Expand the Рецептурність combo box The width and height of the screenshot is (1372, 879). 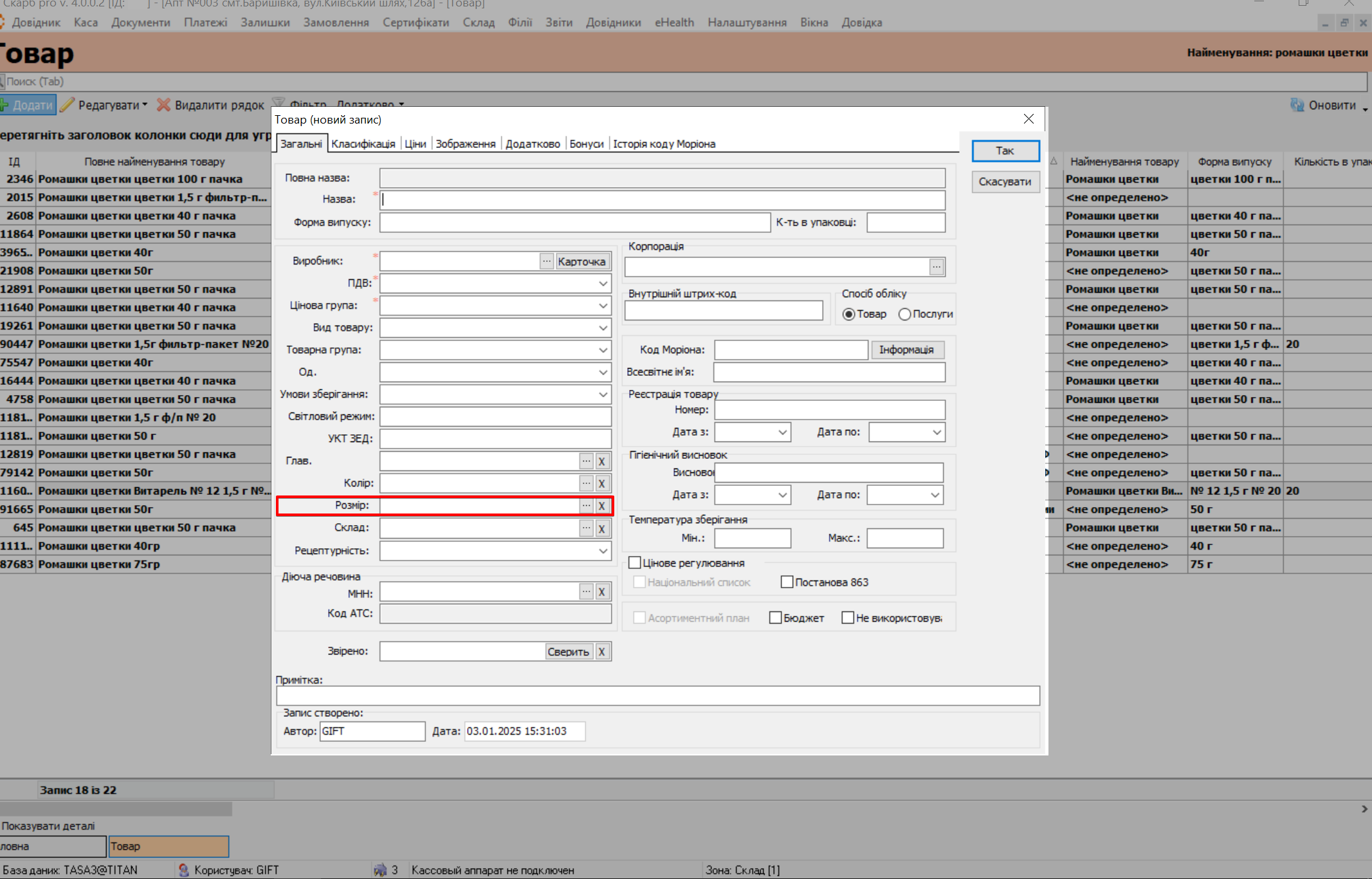(603, 551)
